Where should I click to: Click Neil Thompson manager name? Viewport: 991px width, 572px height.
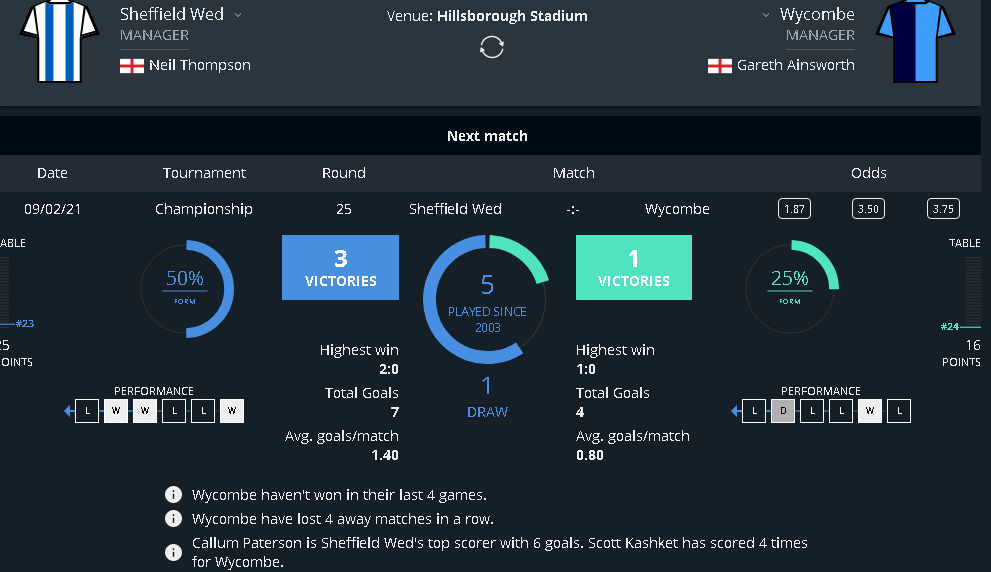click(199, 65)
